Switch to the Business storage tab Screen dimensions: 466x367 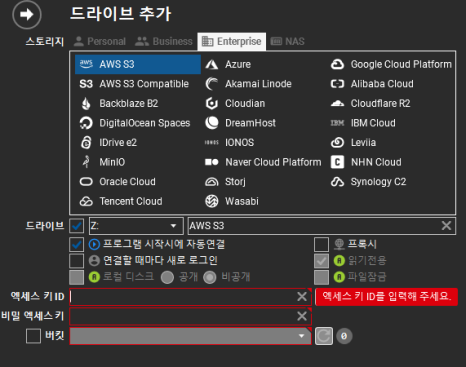(x=164, y=41)
